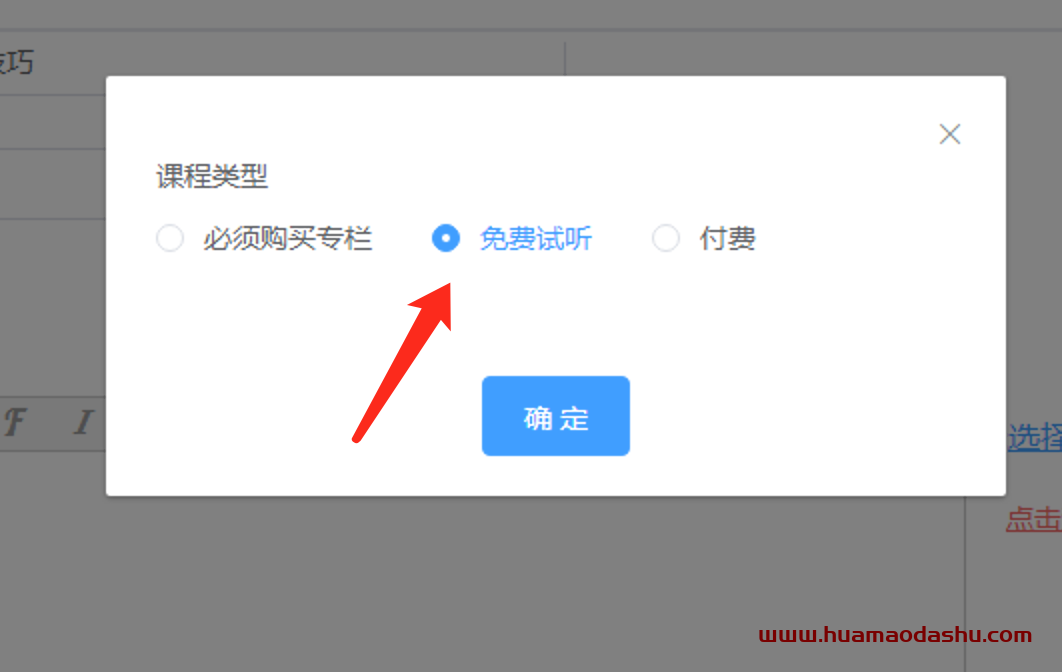Image resolution: width=1062 pixels, height=672 pixels.
Task: Click the red arrow annotation graphic
Action: pos(403,362)
